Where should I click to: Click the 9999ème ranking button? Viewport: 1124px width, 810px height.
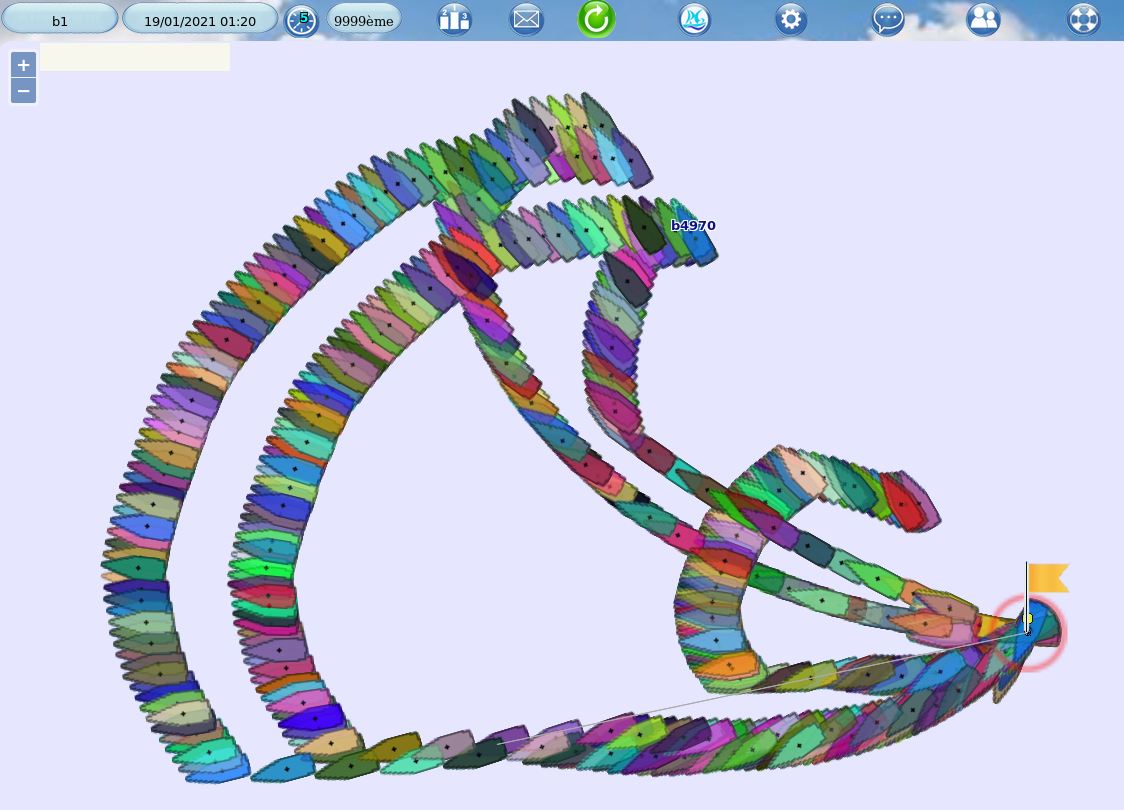point(364,19)
